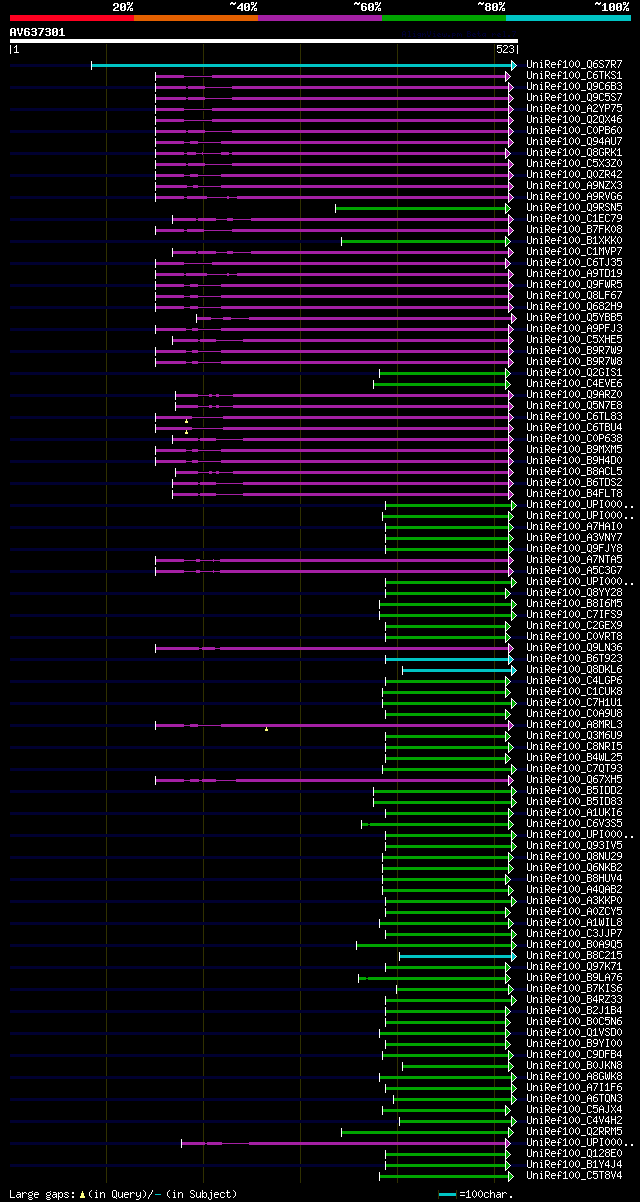This screenshot has height=1202, width=640.
Task: Open the UniRef100_C0P638 entry
Action: click(x=574, y=439)
